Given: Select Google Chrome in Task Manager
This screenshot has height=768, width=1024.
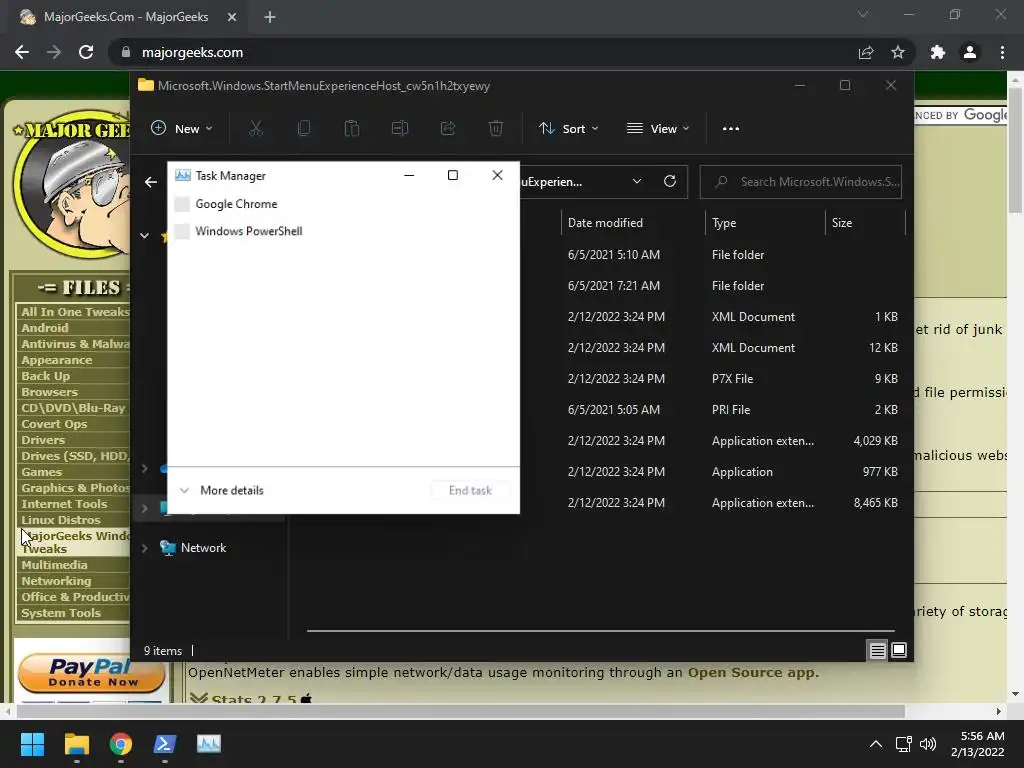Looking at the screenshot, I should 344,204.
